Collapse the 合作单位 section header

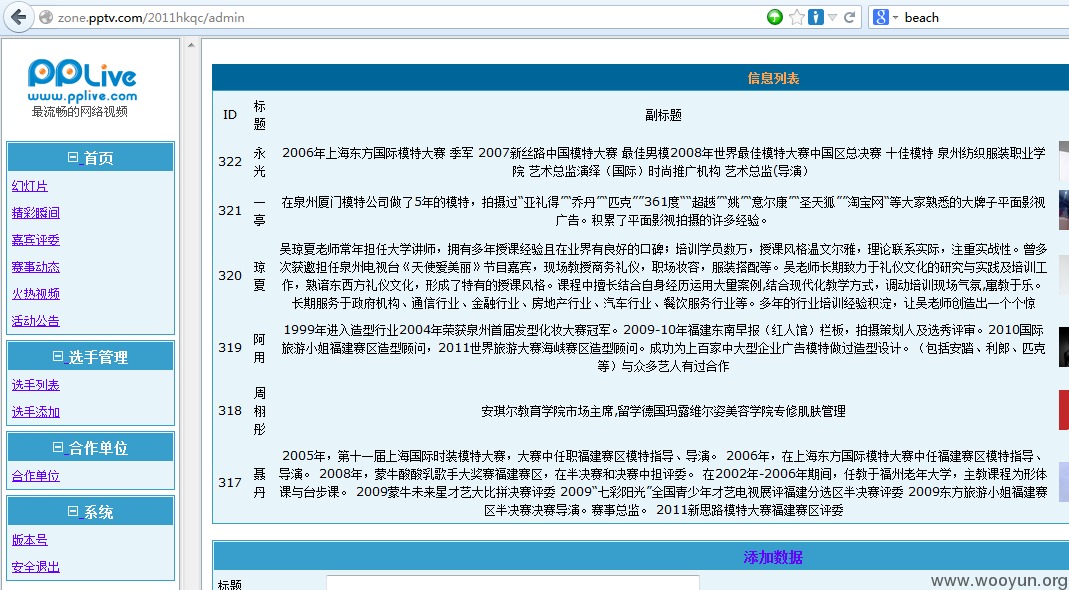[90, 448]
